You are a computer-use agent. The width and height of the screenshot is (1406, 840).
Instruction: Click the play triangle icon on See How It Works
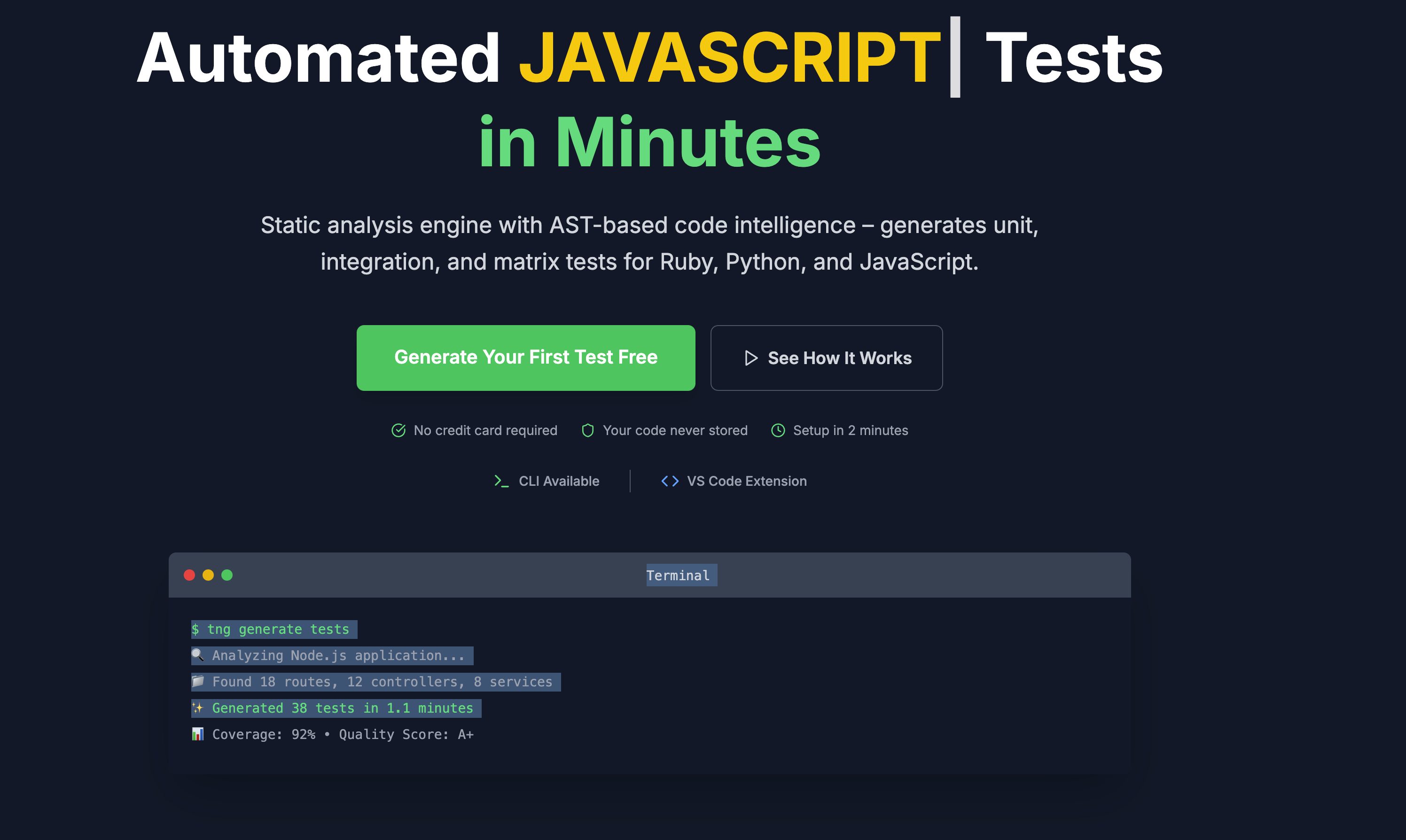(750, 358)
